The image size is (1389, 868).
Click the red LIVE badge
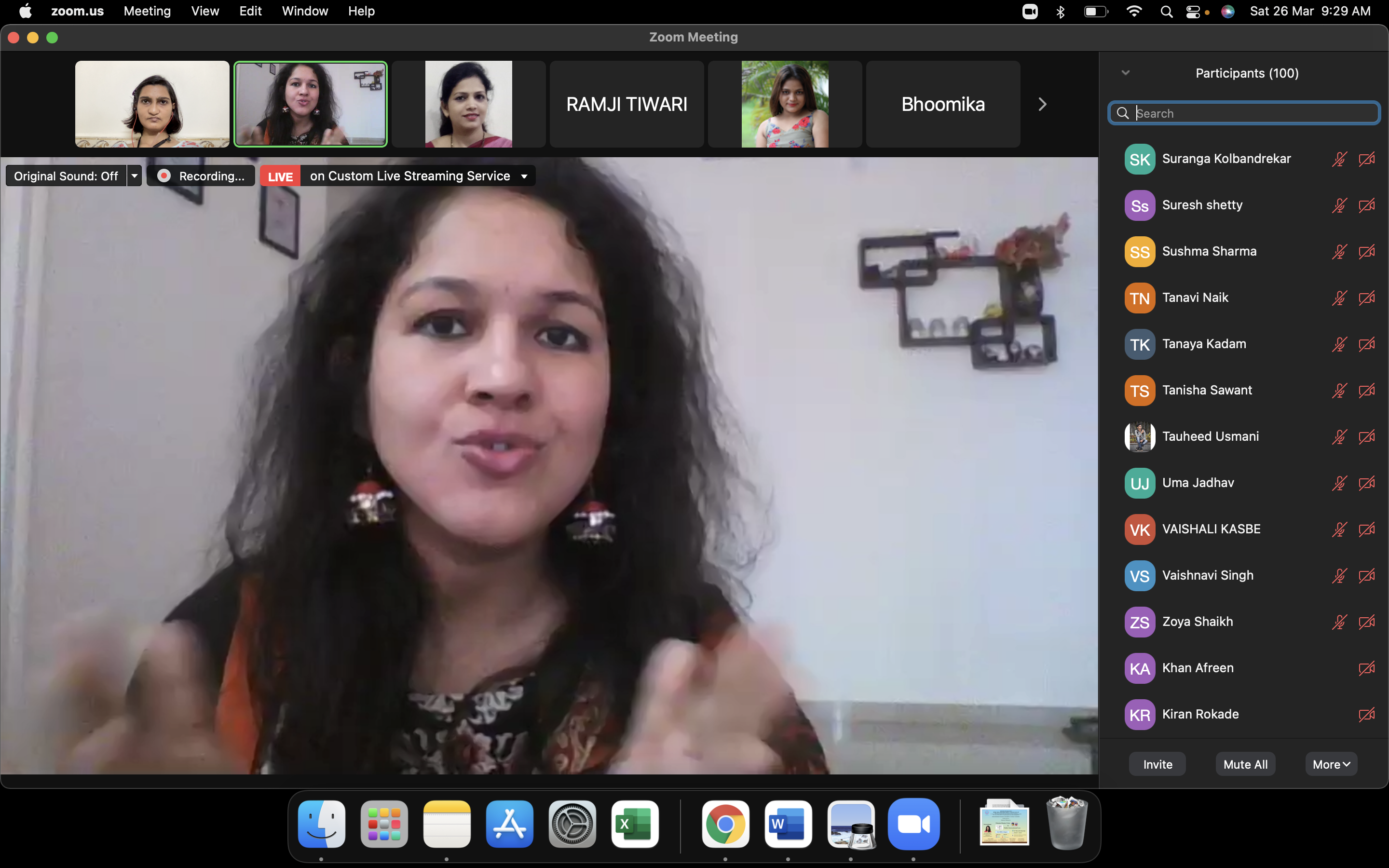click(280, 176)
